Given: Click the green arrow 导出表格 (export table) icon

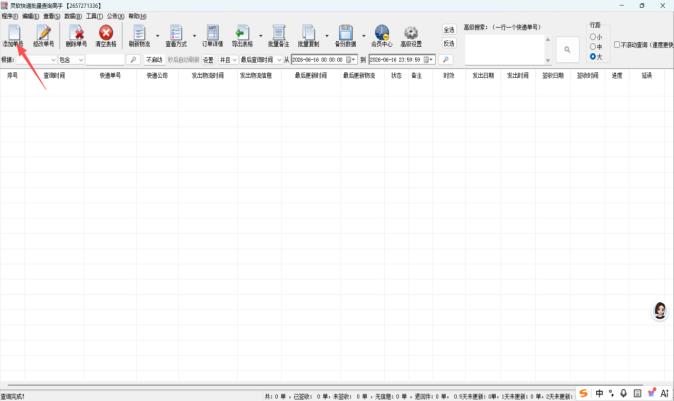Looking at the screenshot, I should (x=242, y=35).
